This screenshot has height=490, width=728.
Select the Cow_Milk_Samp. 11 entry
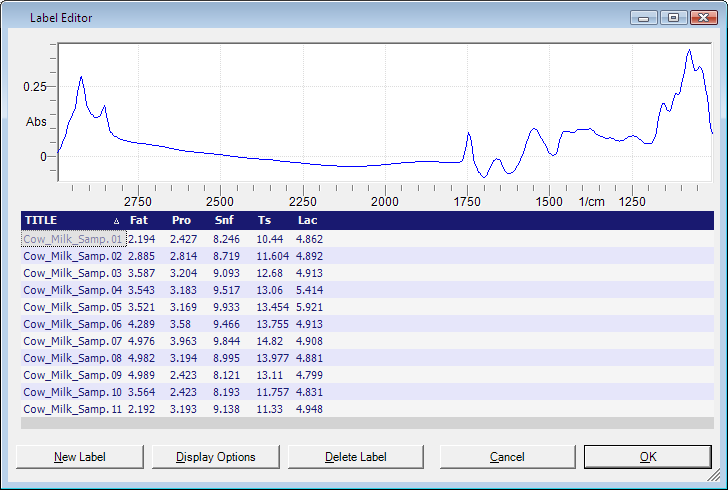(x=72, y=409)
